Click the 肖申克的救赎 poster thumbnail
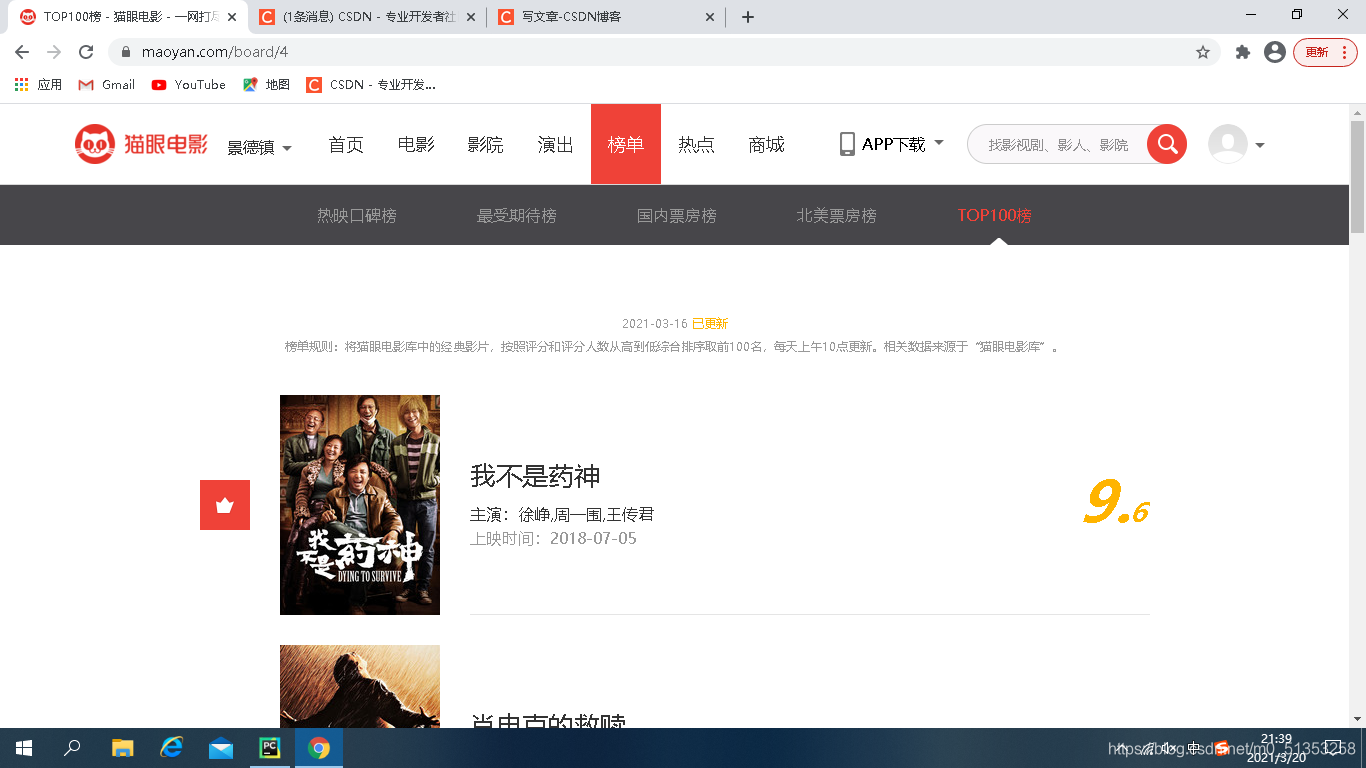Viewport: 1366px width, 768px height. 360,686
